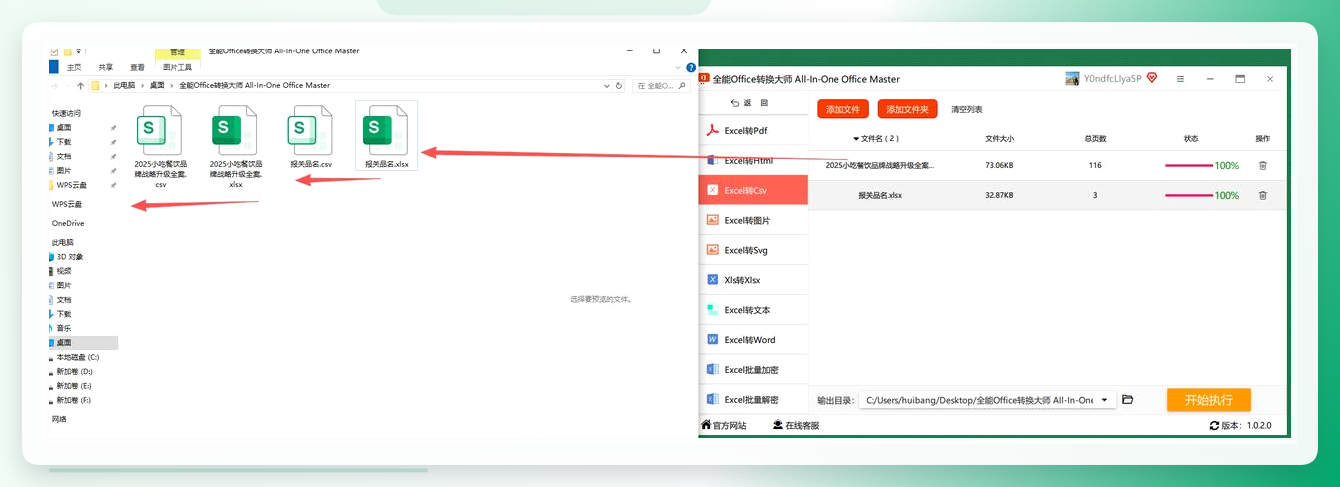Select OneDrive in navigation pane

tap(68, 223)
